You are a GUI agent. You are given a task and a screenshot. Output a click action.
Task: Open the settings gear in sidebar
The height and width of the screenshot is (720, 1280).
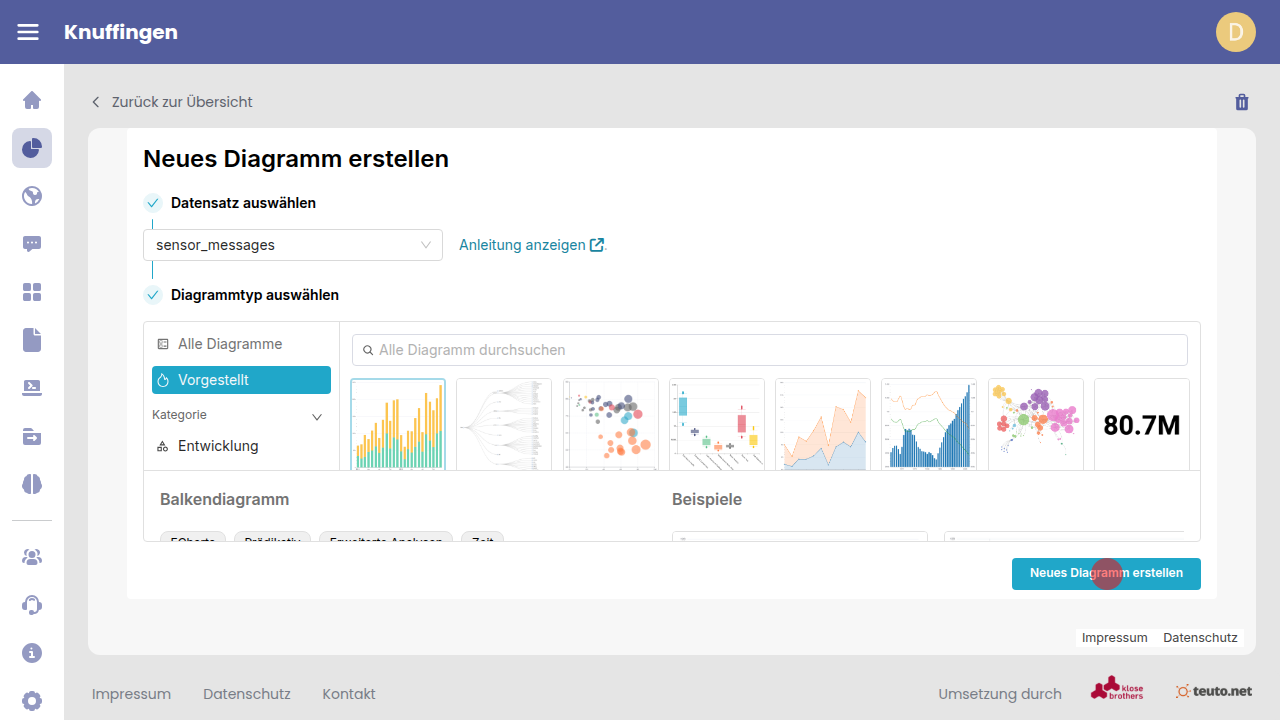[x=32, y=700]
